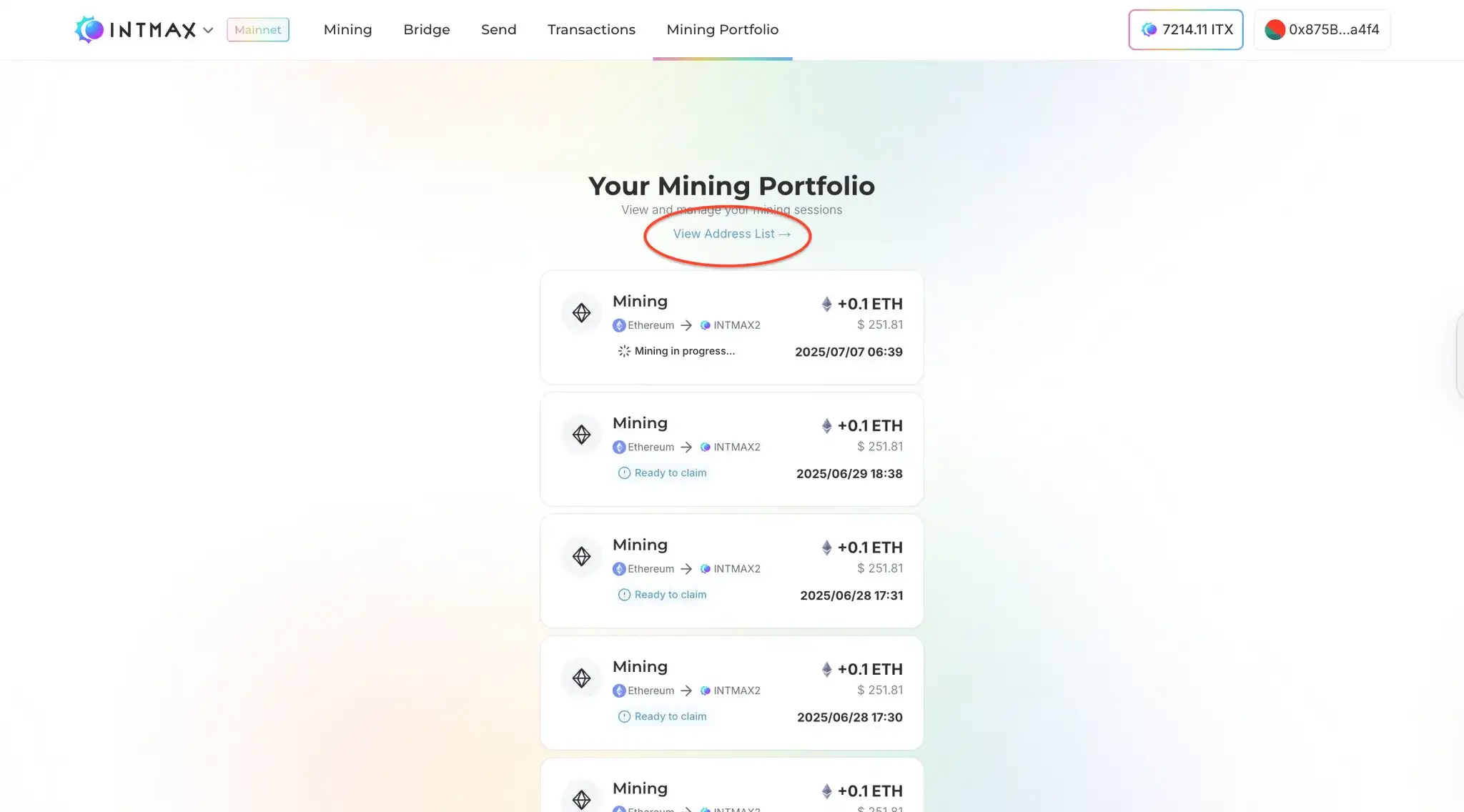Switch to the Bridge tab
1464x812 pixels.
click(x=426, y=29)
